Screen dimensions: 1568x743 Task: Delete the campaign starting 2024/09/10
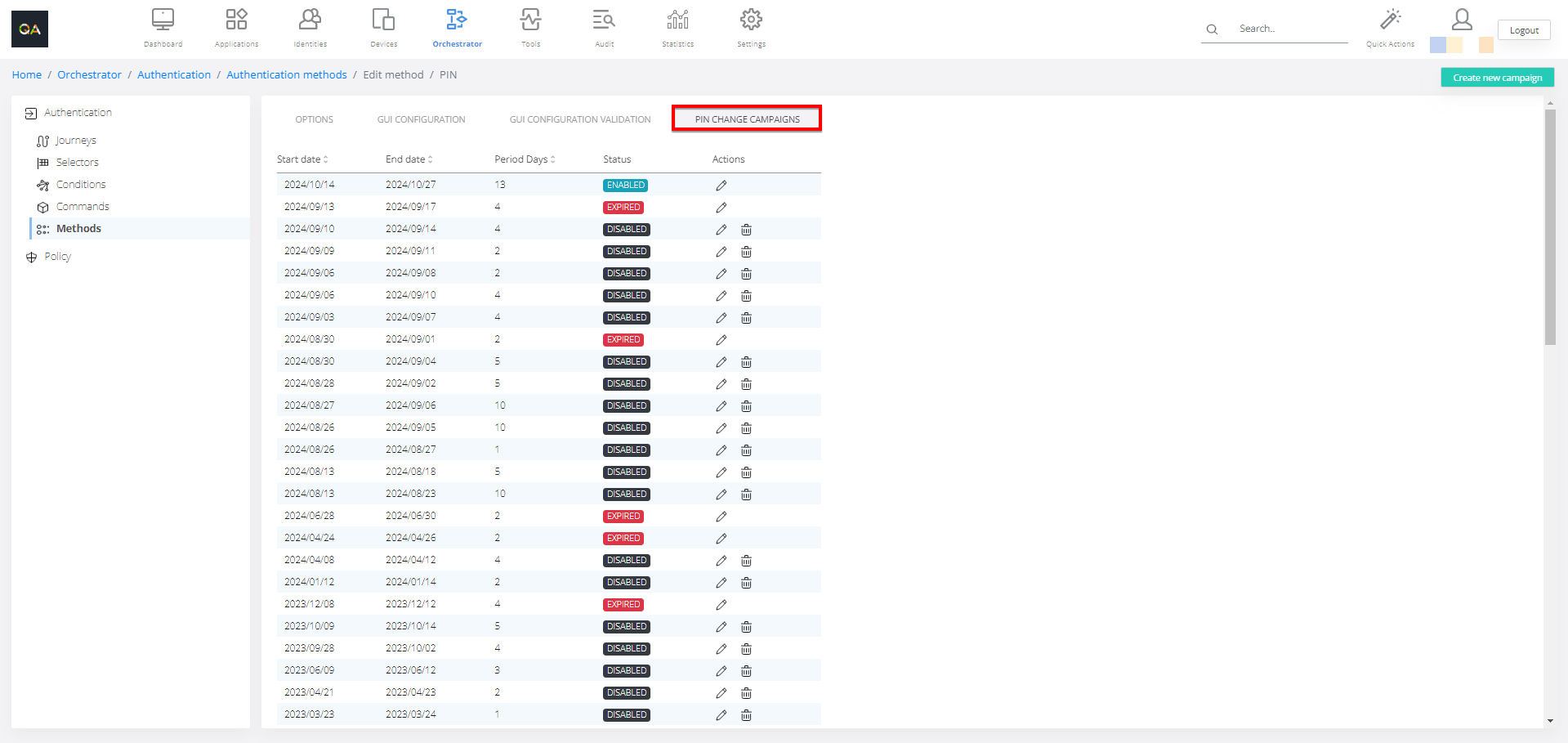(746, 230)
